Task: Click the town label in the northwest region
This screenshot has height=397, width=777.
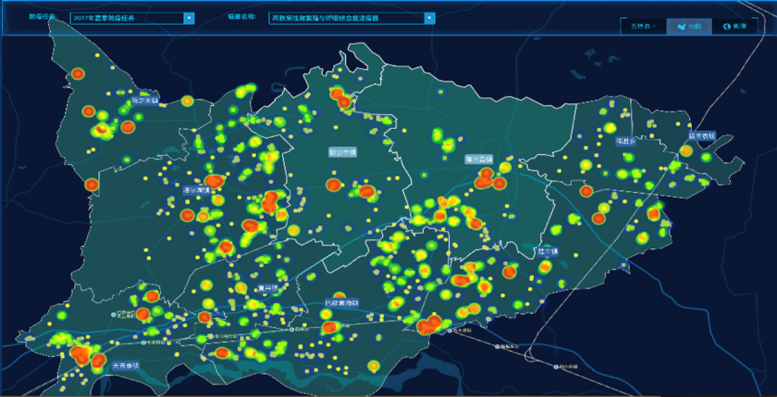Action: 144,101
